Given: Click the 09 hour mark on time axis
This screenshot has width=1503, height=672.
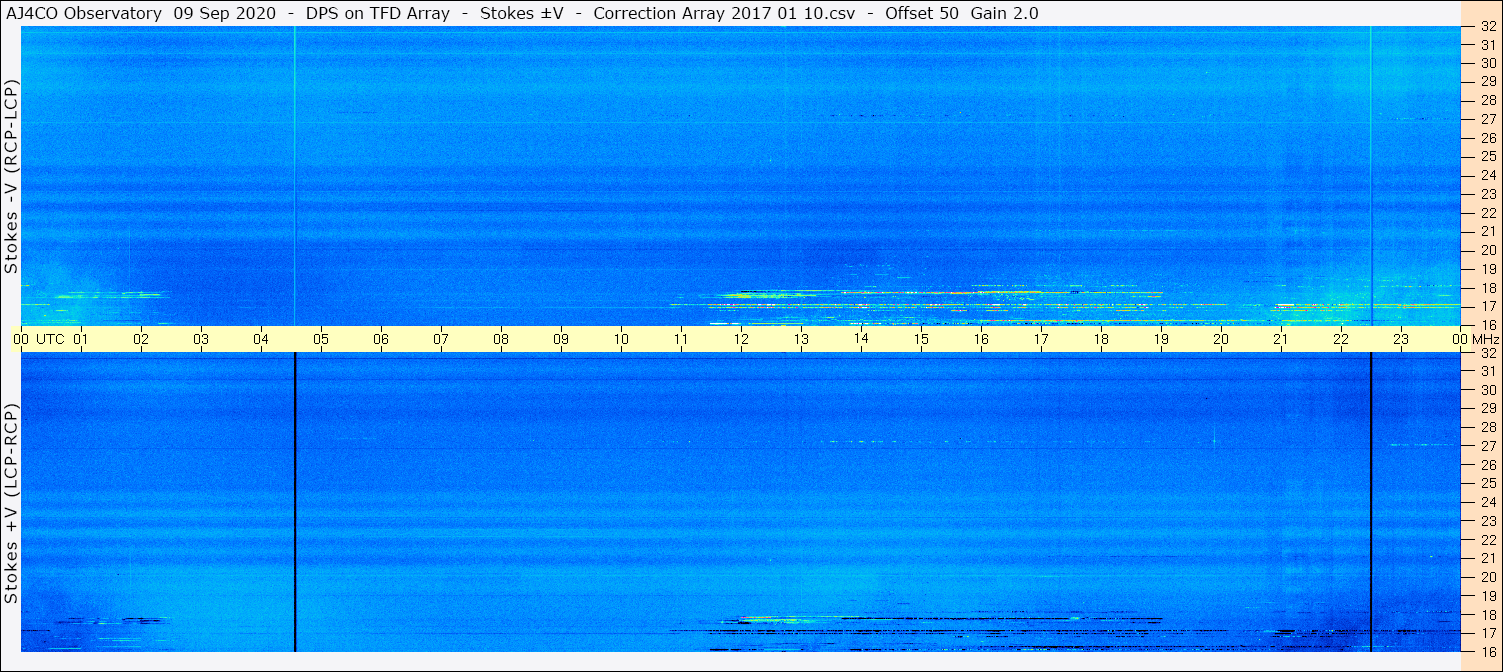Looking at the screenshot, I should tap(561, 339).
